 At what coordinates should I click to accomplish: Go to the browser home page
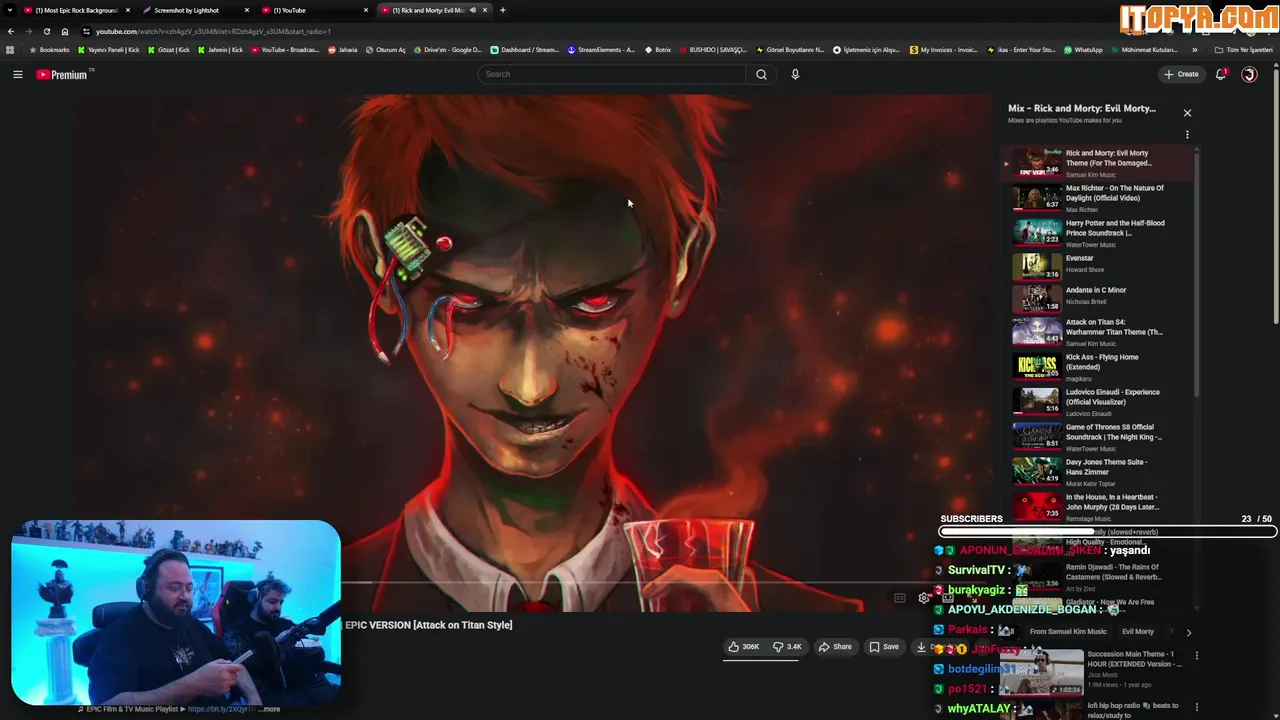click(x=65, y=31)
